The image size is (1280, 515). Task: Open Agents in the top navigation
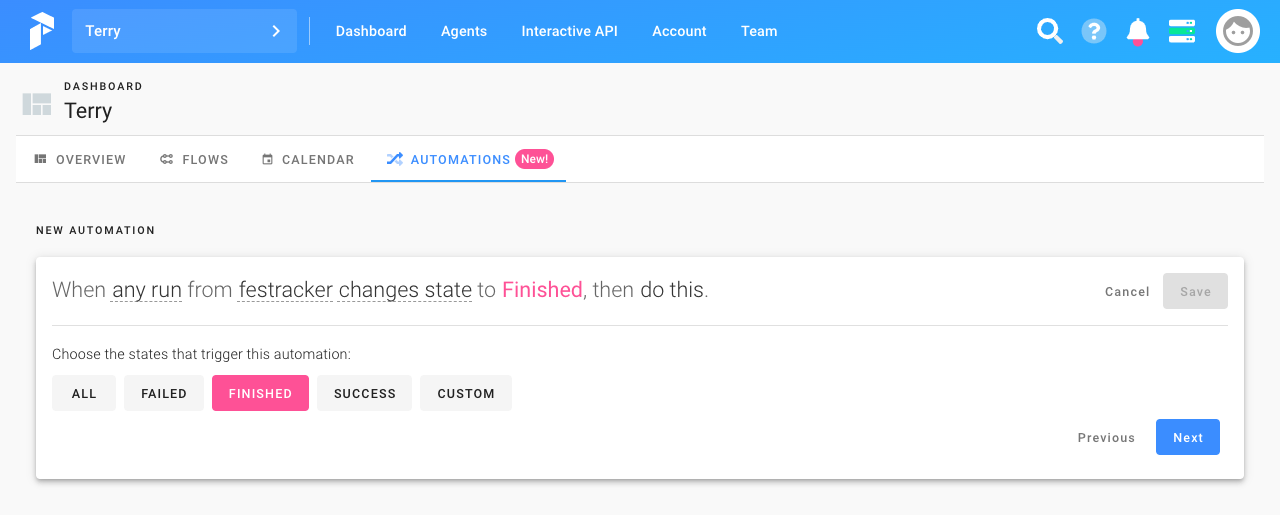pos(464,31)
